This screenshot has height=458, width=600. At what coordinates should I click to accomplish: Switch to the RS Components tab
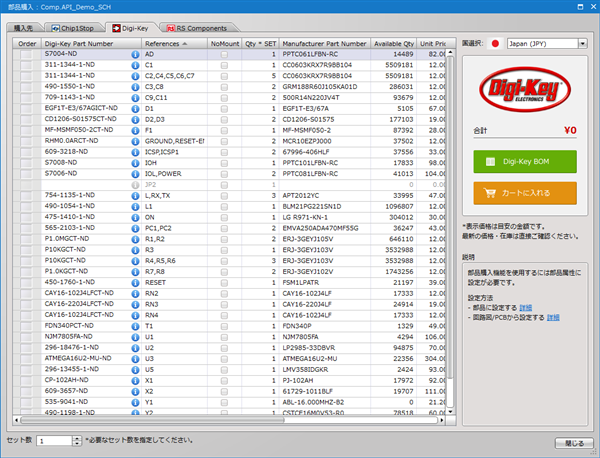197,28
